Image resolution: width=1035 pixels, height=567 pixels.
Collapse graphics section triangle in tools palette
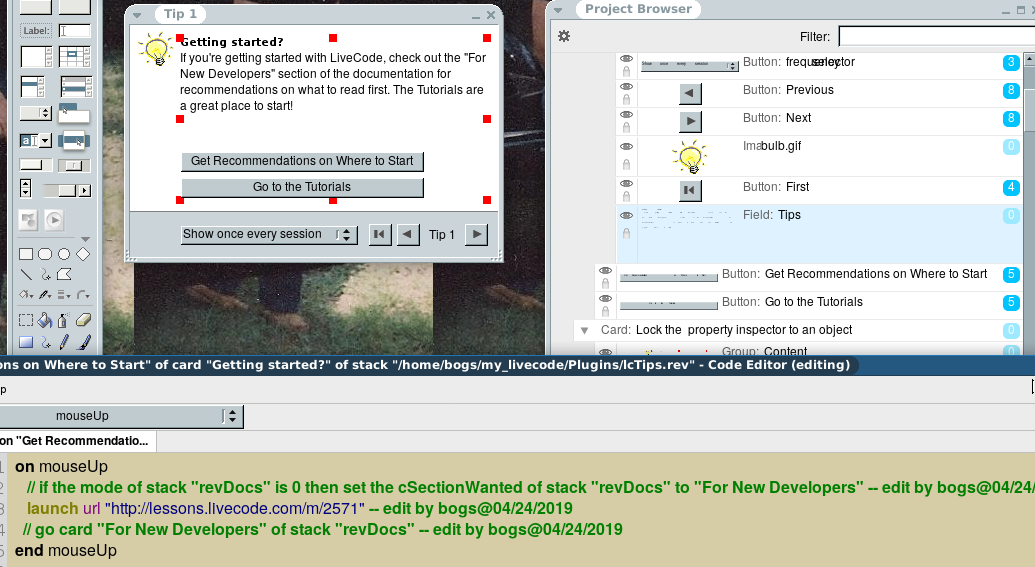[85, 239]
